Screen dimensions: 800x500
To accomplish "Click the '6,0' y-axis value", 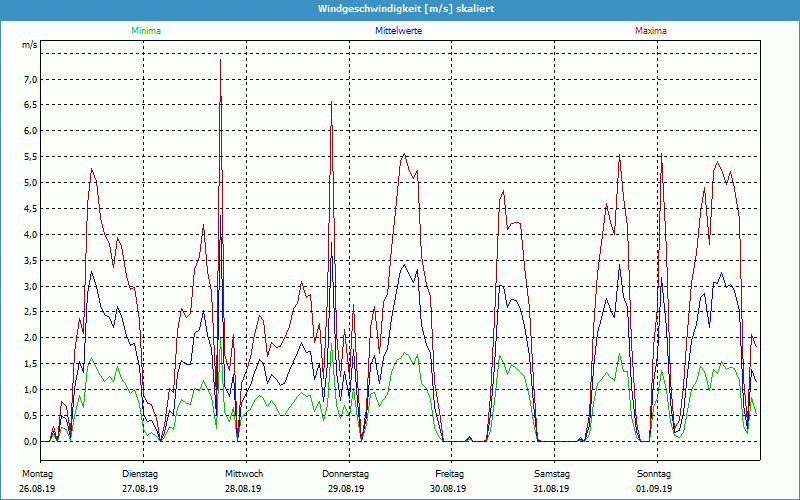I will click(30, 131).
